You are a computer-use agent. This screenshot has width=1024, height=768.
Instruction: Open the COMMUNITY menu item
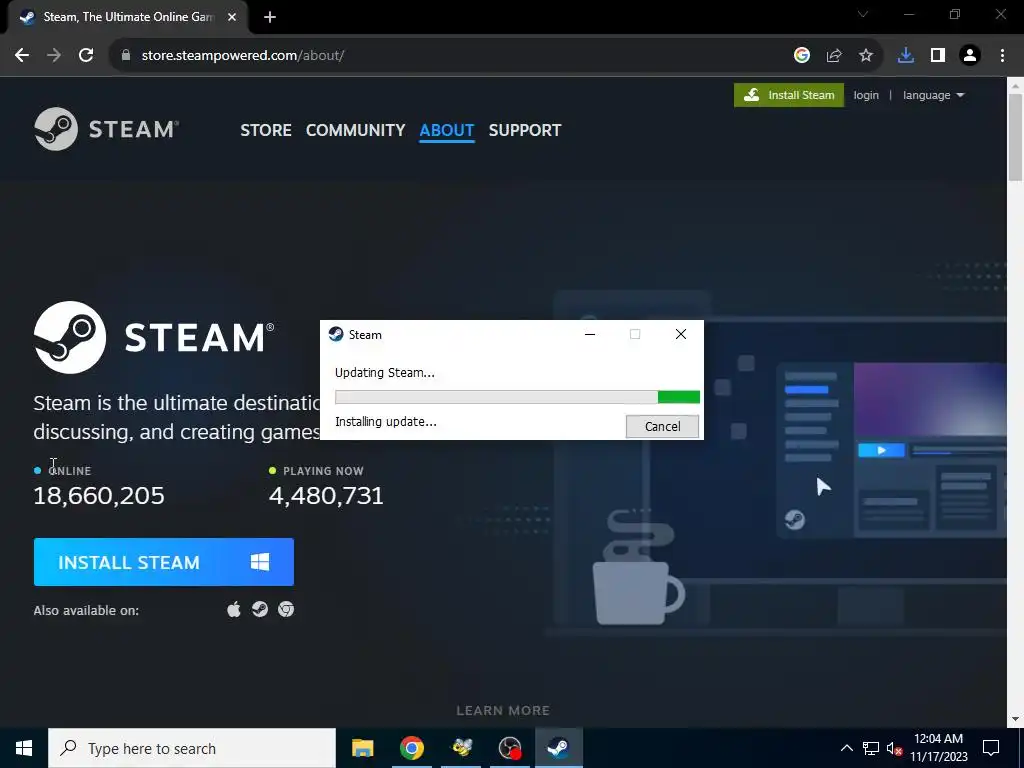[x=355, y=130]
